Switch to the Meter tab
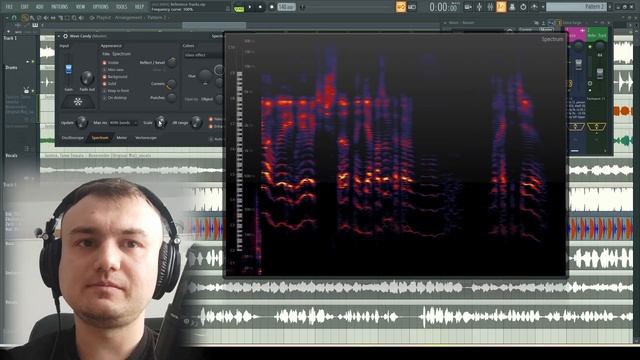Screen dimensions: 640x360 tap(121, 138)
